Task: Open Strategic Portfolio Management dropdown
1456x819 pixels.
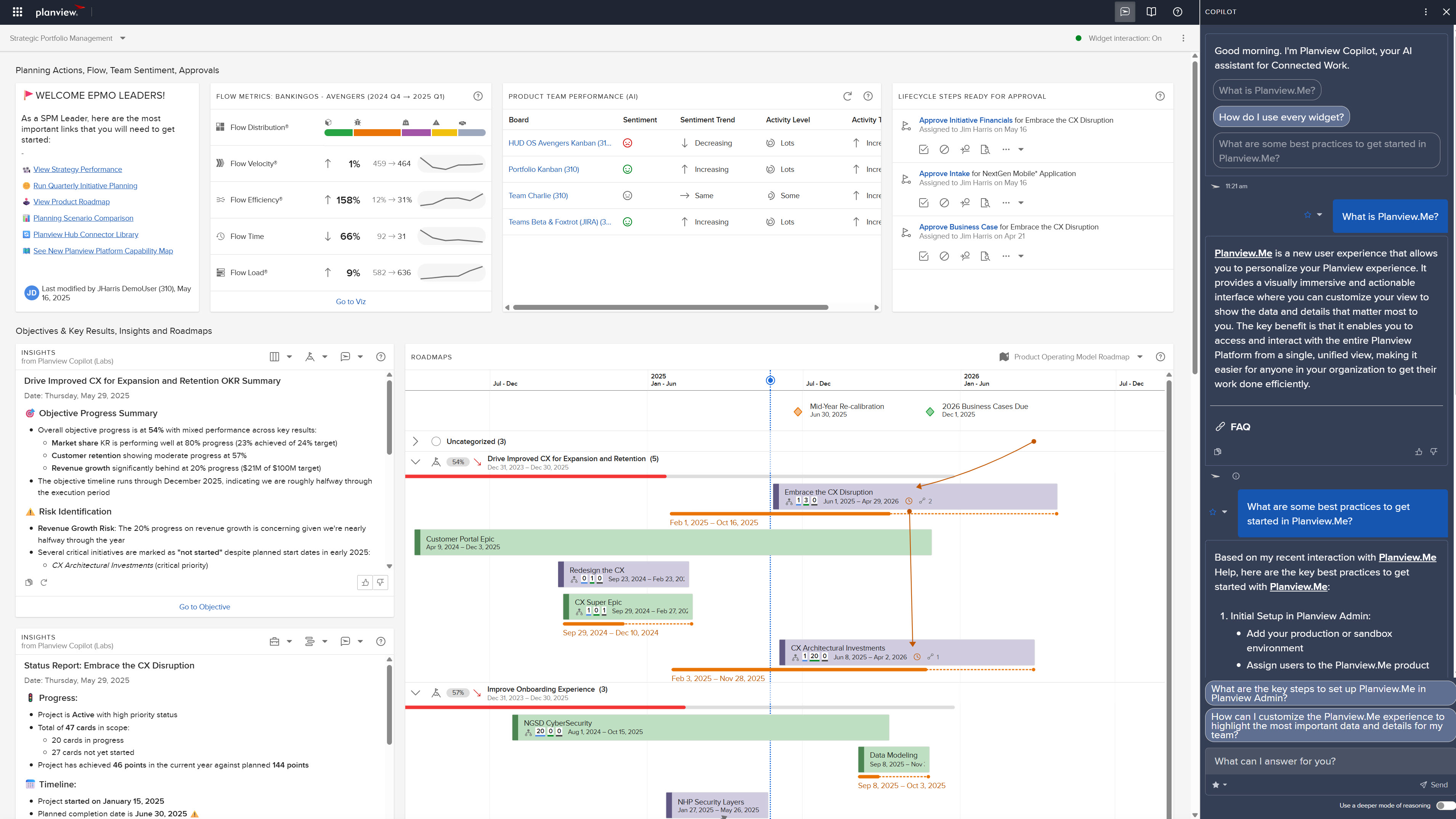Action: click(67, 38)
